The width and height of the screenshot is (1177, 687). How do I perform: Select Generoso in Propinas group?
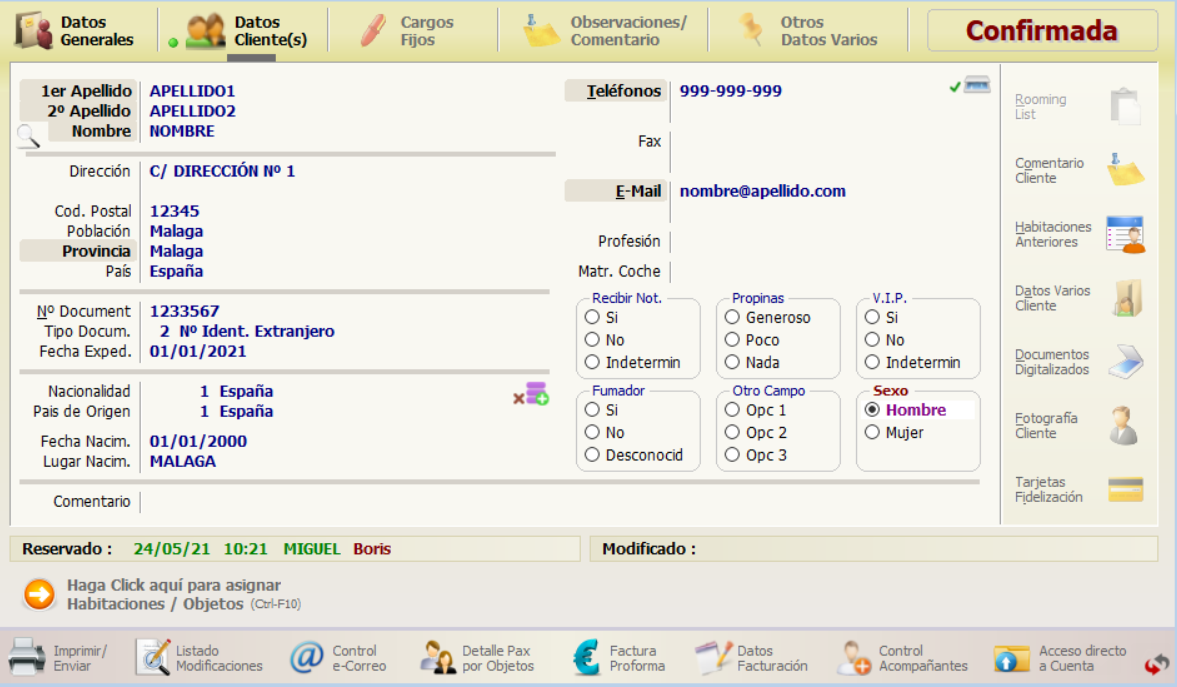point(733,317)
